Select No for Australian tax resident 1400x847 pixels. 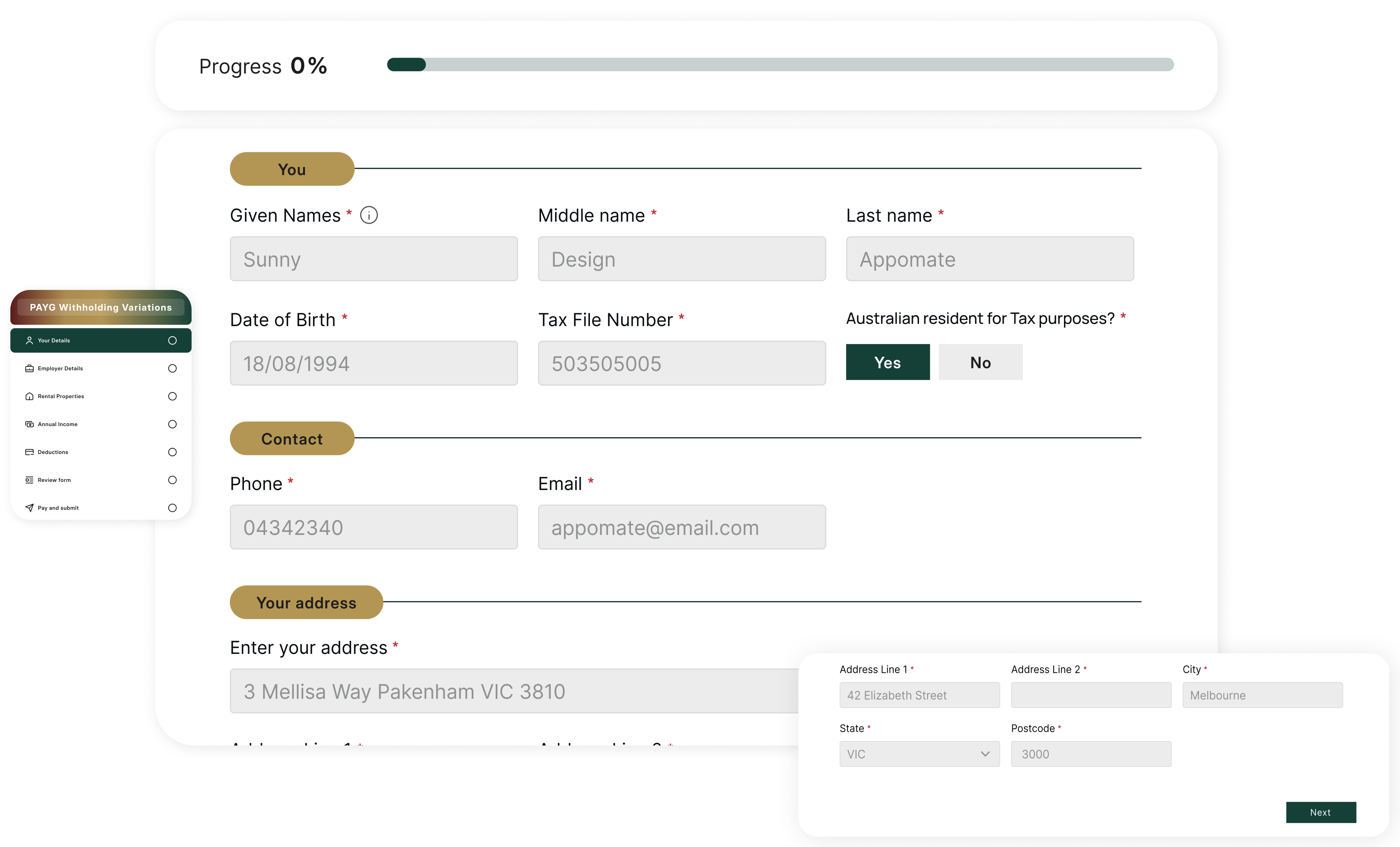[x=980, y=362]
